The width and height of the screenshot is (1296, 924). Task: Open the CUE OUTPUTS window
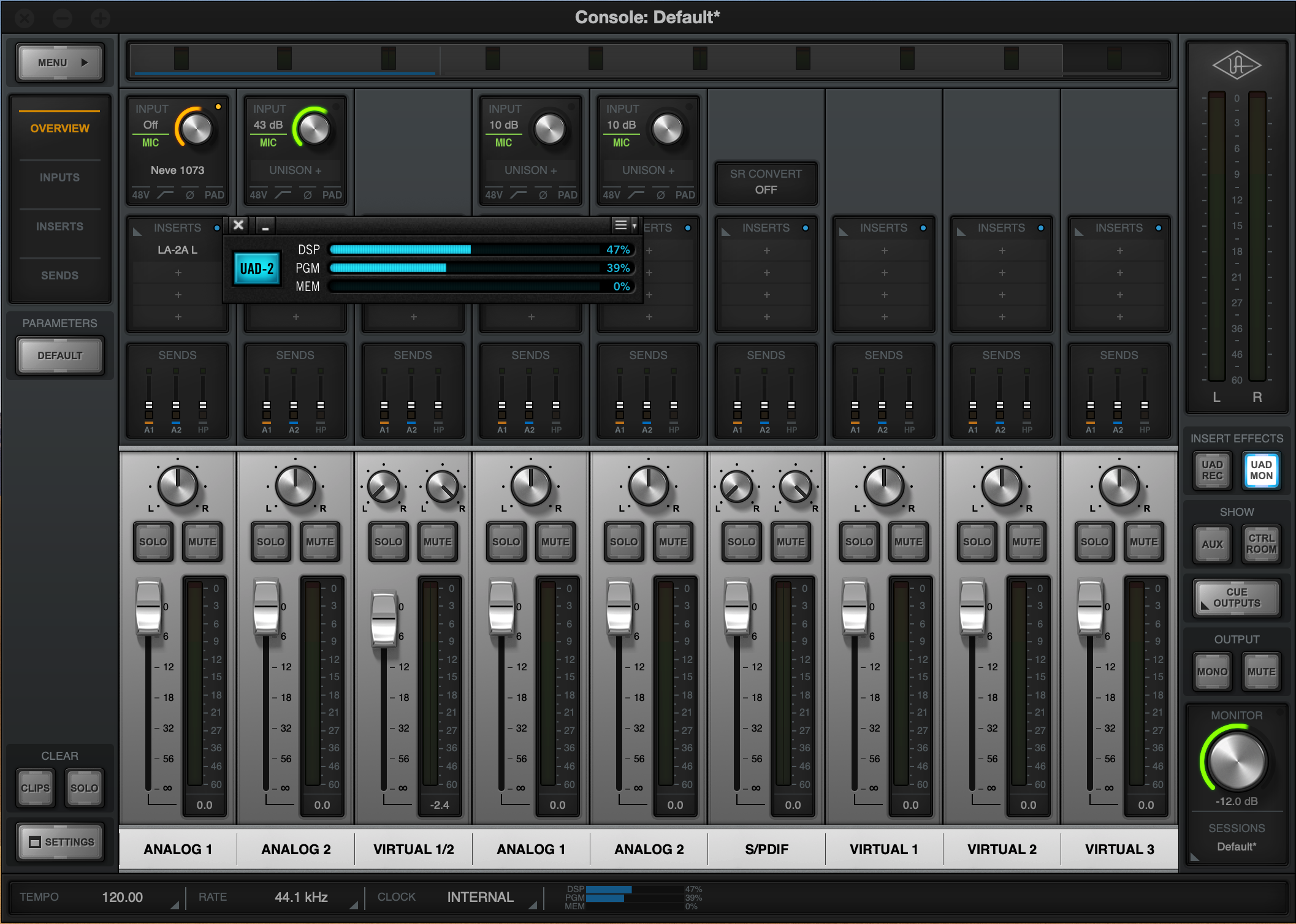tap(1237, 598)
